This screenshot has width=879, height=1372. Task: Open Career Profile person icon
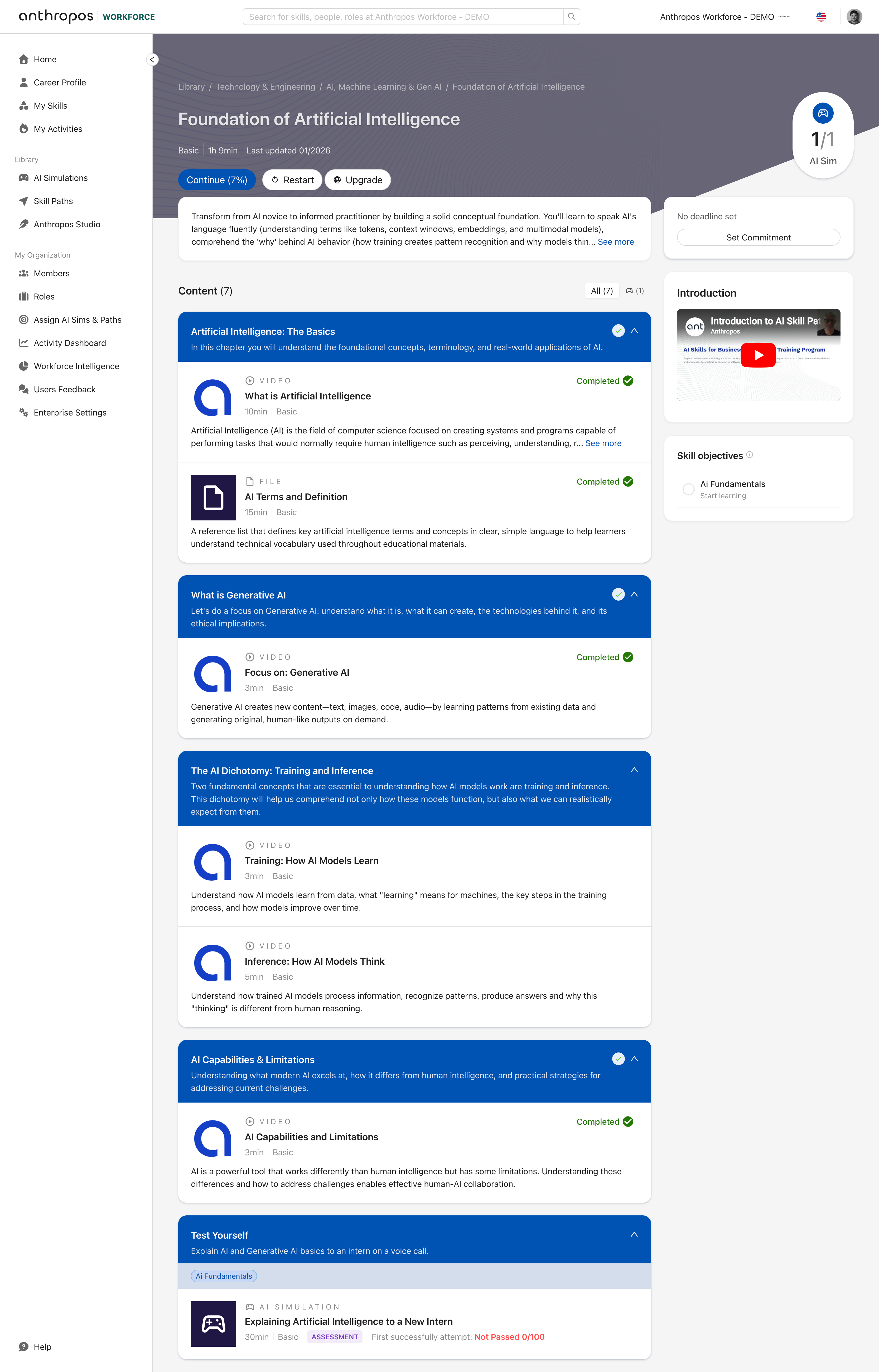[x=23, y=83]
